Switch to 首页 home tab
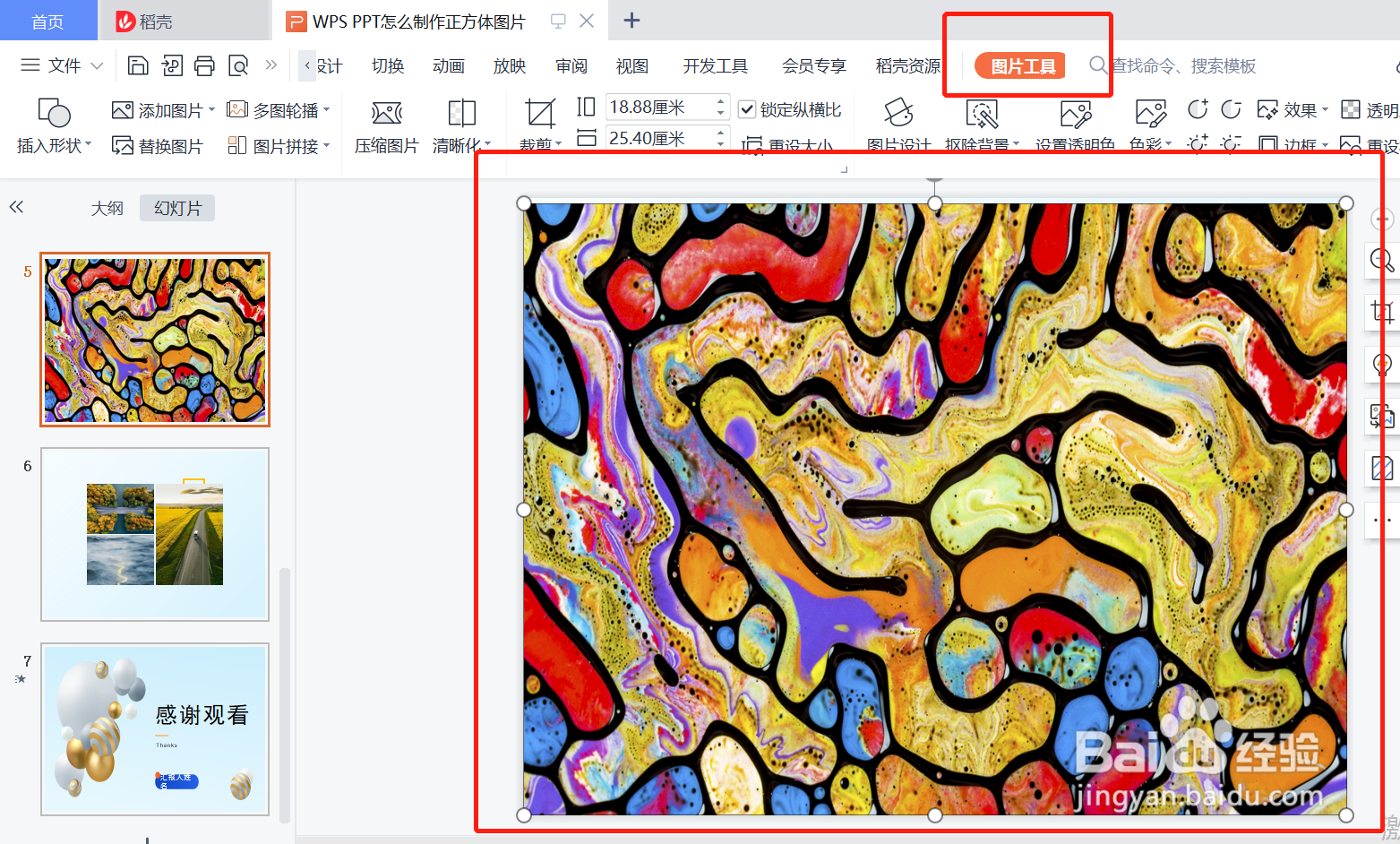Screen dimensions: 1400x844 (x=48, y=21)
